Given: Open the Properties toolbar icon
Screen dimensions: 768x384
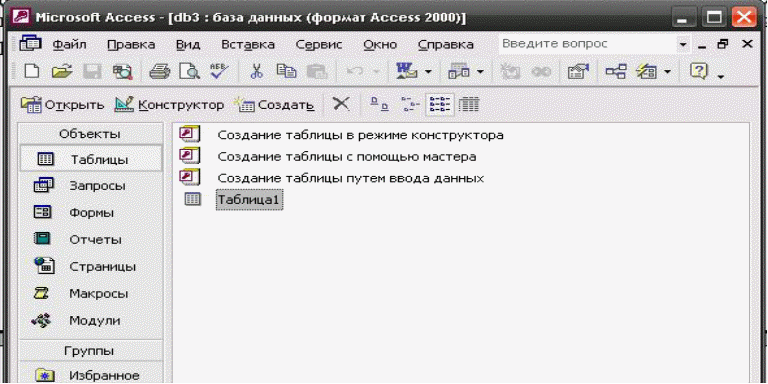Looking at the screenshot, I should [578, 72].
